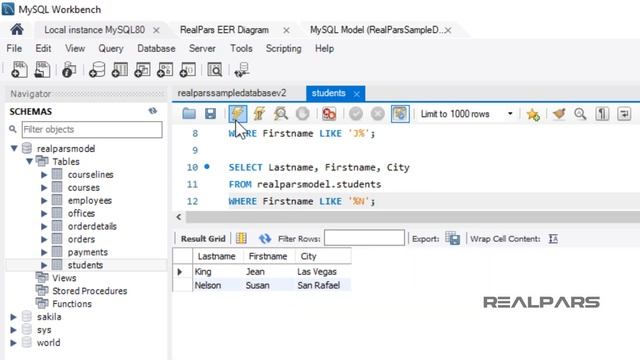Expand the world schema
Viewport: 640px width, 360px height.
[x=13, y=342]
